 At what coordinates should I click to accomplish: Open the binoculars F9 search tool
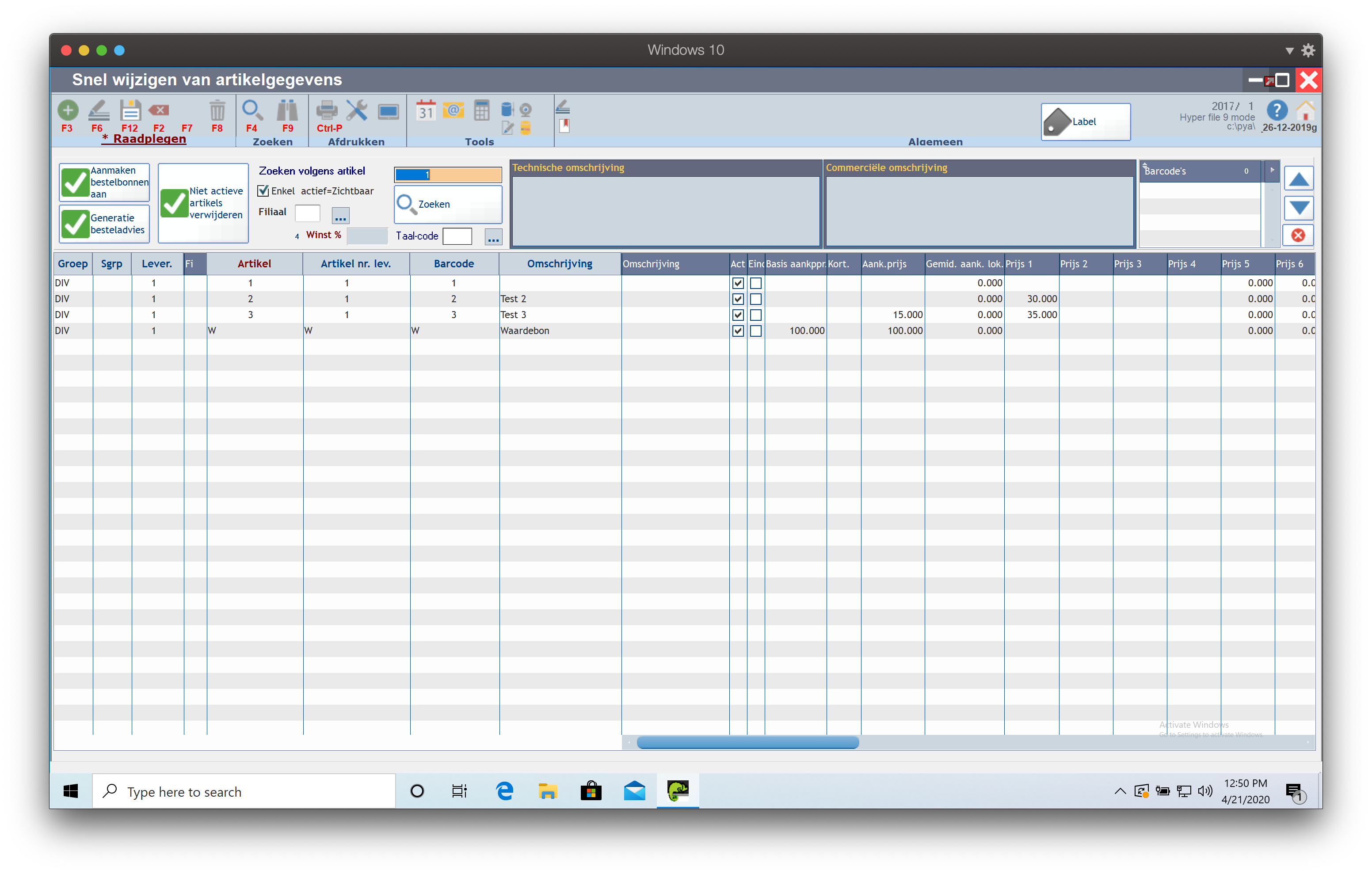coord(287,110)
